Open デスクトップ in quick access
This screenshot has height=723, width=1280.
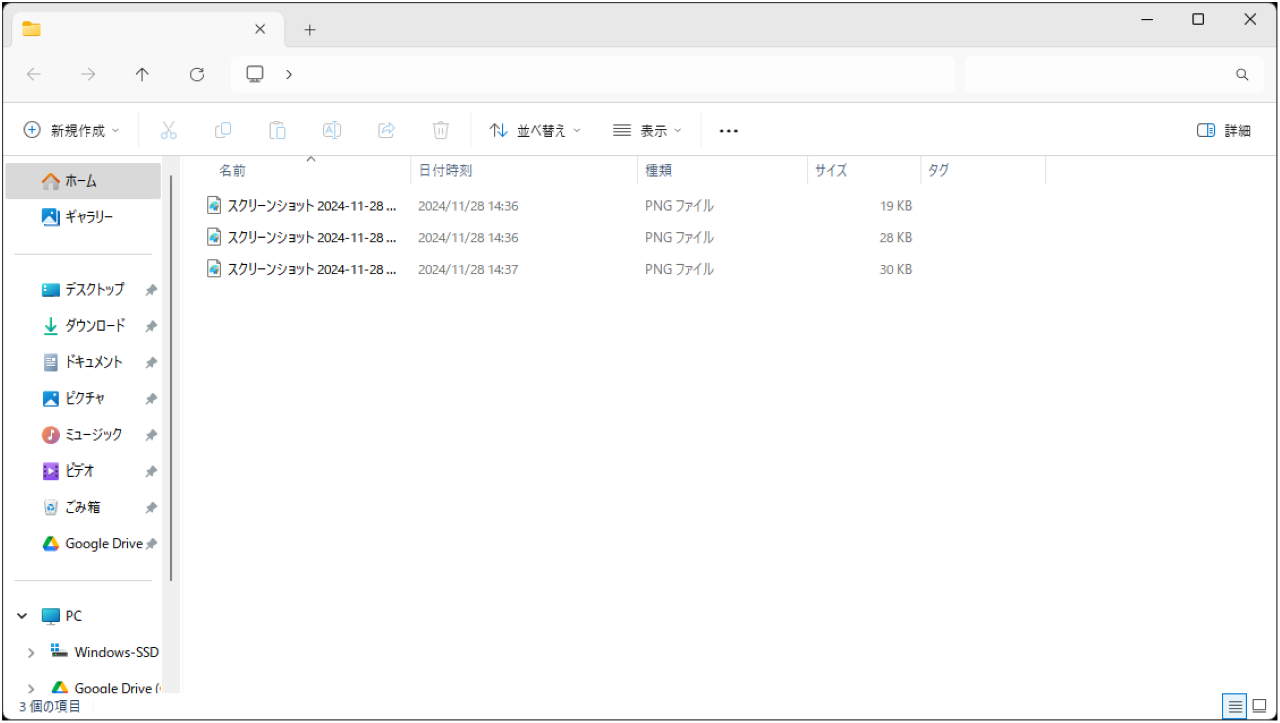[x=83, y=290]
